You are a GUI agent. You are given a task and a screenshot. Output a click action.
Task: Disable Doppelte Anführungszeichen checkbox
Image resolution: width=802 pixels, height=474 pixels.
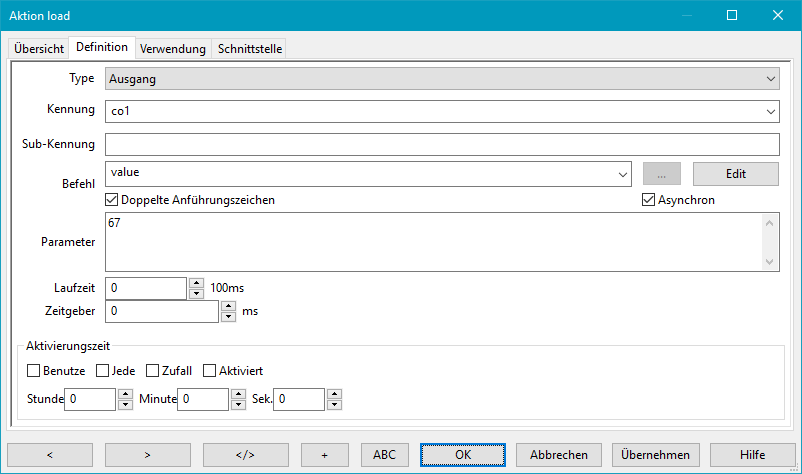112,200
